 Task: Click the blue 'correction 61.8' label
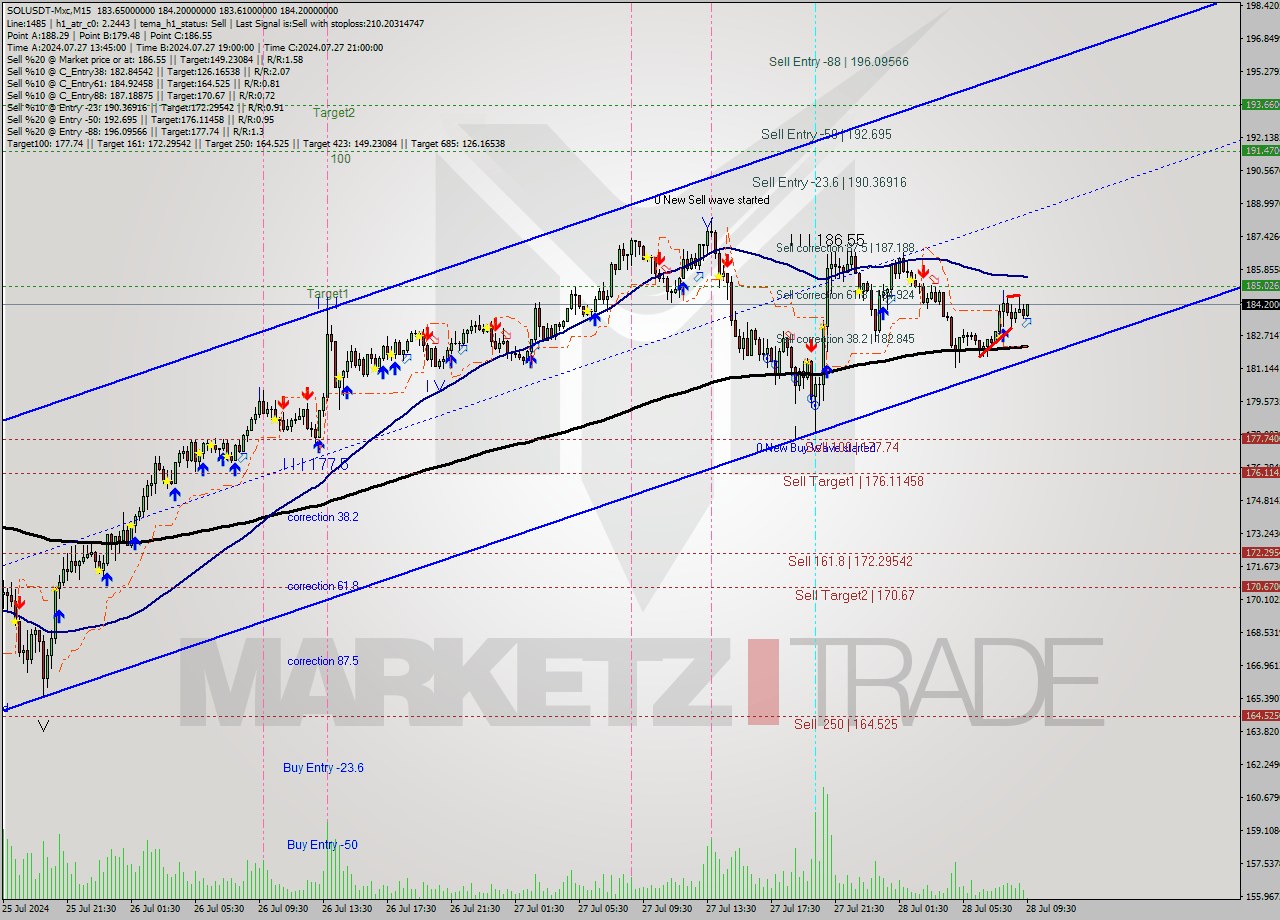point(322,586)
